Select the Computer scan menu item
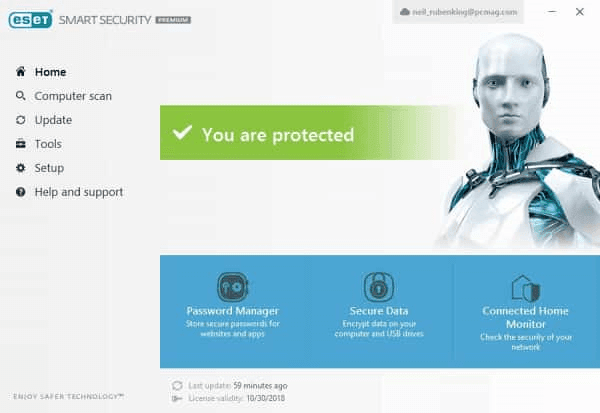The height and width of the screenshot is (413, 600). [x=73, y=96]
